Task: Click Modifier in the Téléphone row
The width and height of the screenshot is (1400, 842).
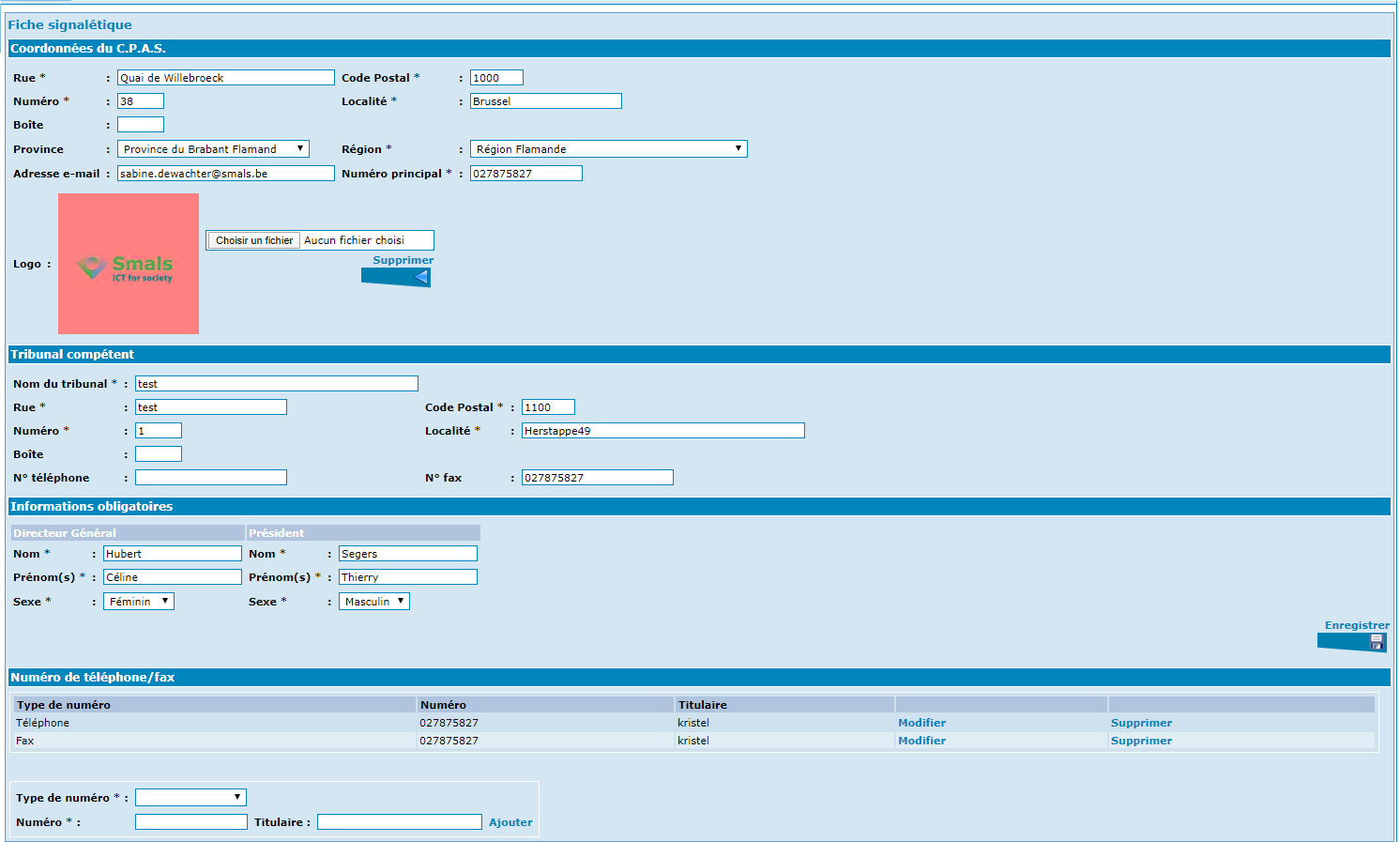Action: pyautogui.click(x=921, y=723)
